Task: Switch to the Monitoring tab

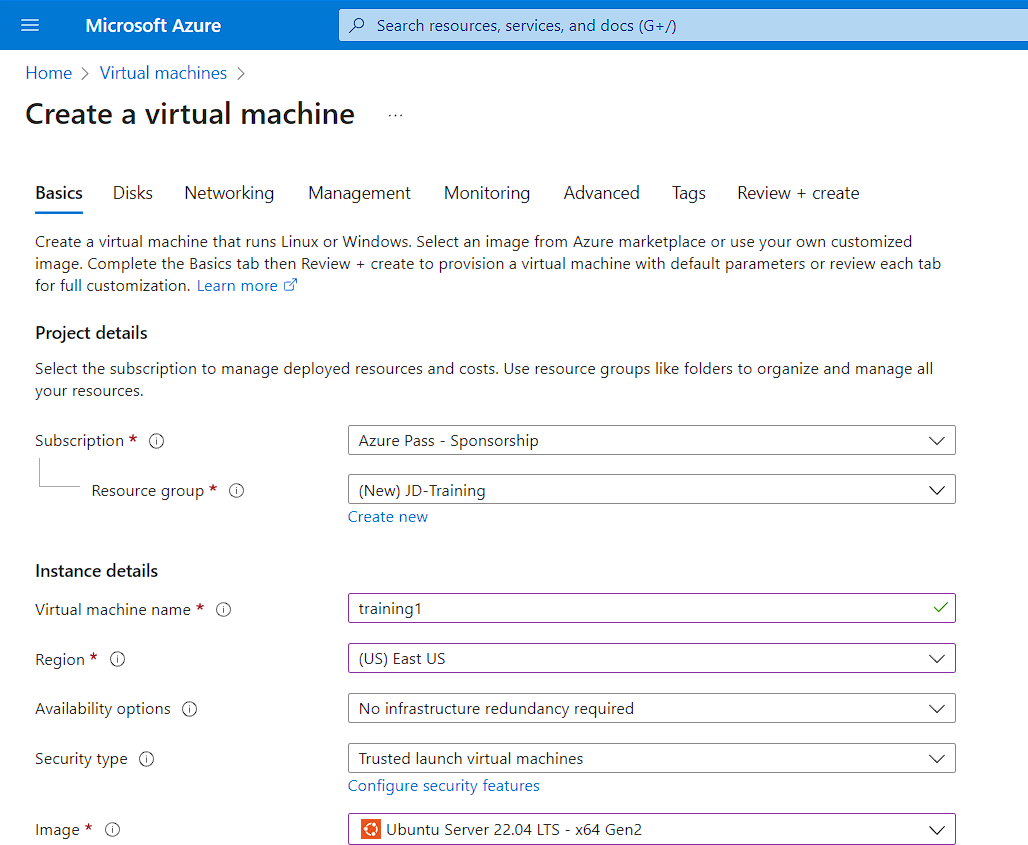Action: pos(487,193)
